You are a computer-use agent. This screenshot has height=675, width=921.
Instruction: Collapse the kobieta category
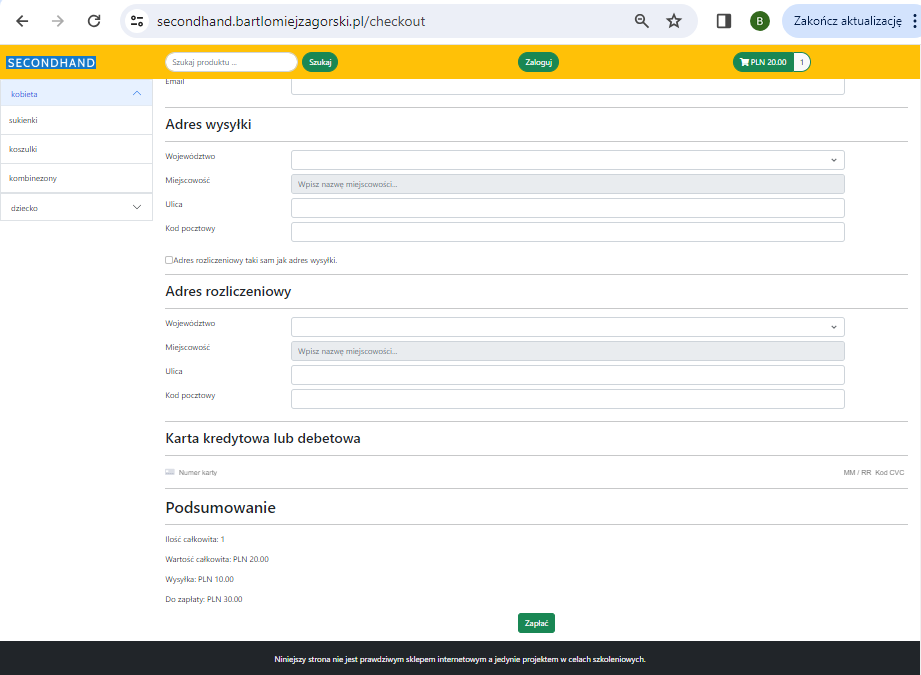point(76,93)
